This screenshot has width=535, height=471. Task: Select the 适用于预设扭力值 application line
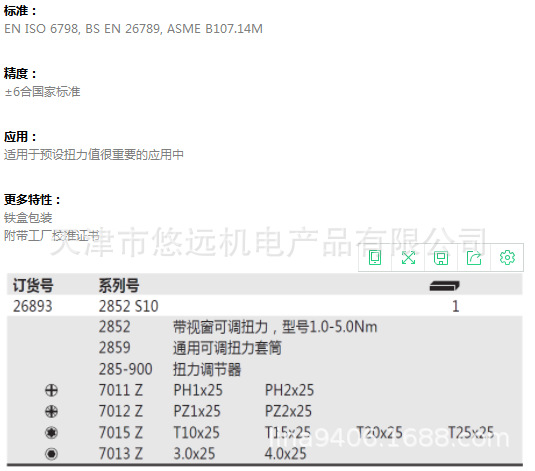coord(94,155)
